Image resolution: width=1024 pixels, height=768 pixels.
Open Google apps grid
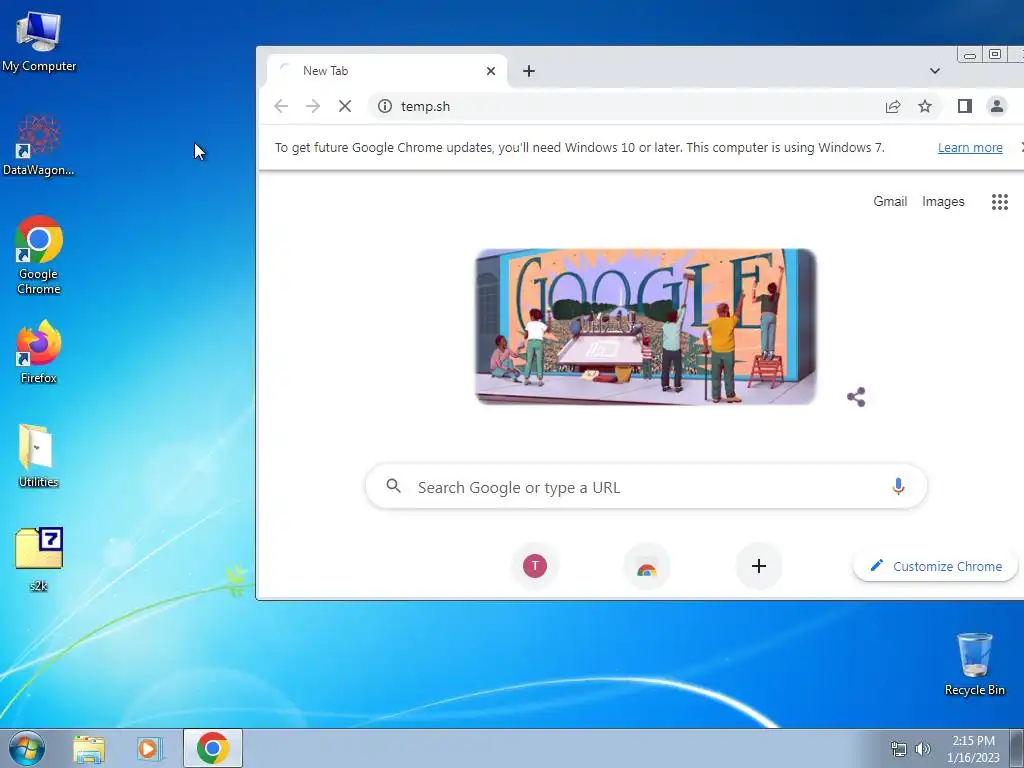999,202
